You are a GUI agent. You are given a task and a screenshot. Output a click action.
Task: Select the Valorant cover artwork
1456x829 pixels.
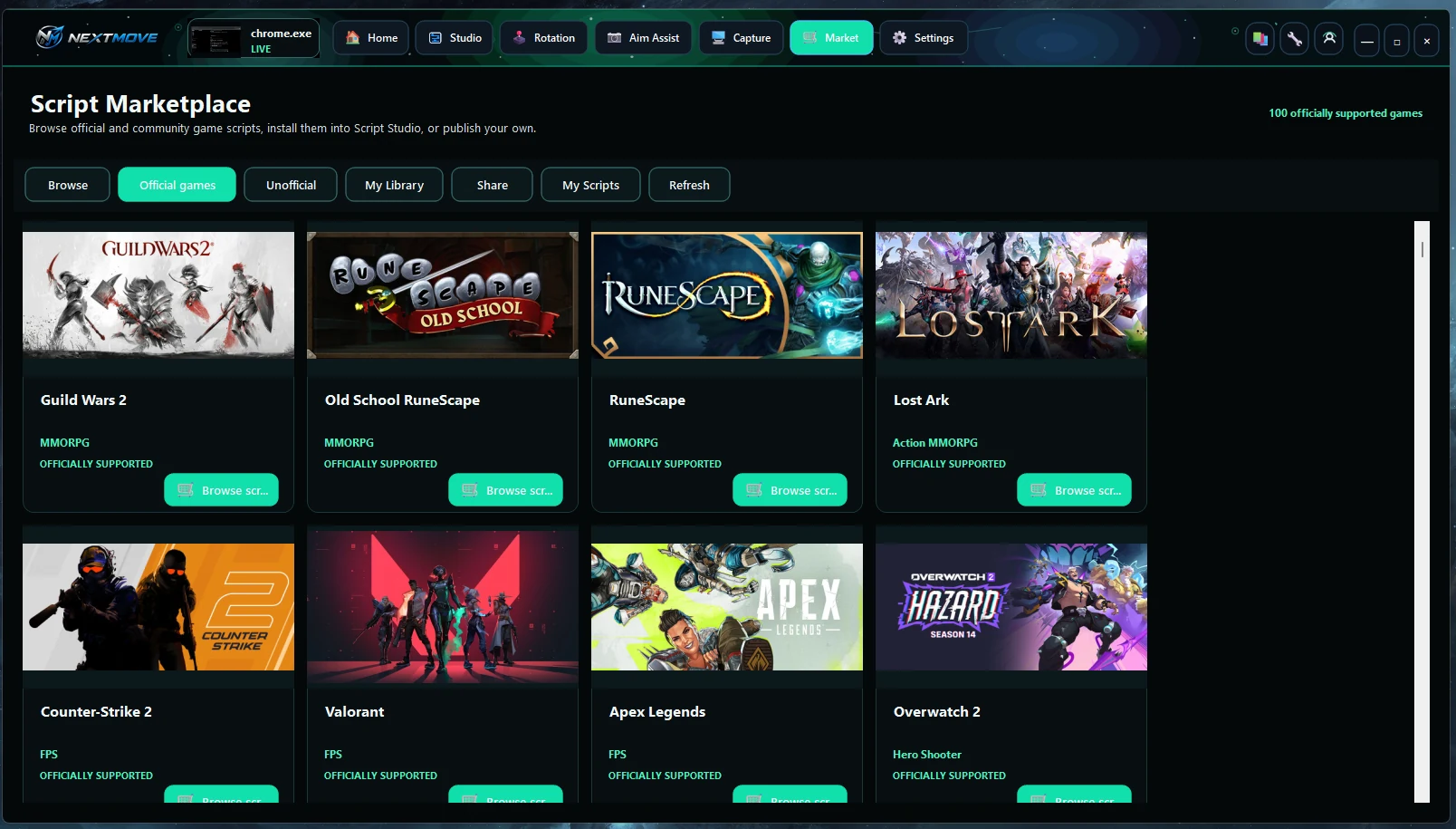(443, 607)
